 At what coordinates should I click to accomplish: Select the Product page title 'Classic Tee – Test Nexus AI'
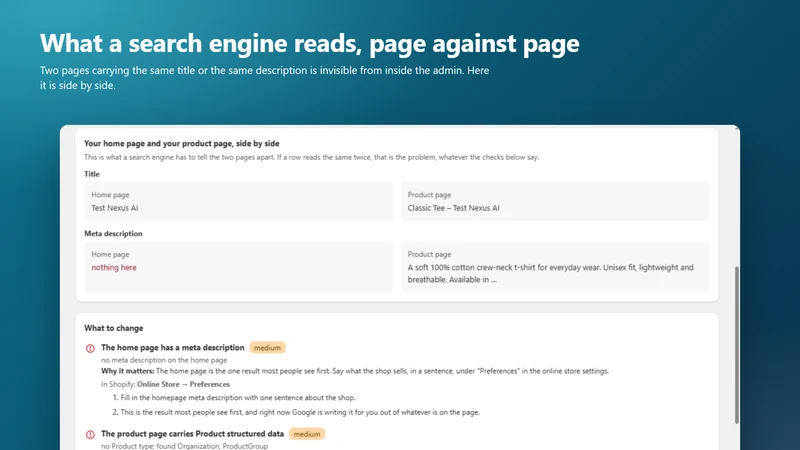(453, 208)
